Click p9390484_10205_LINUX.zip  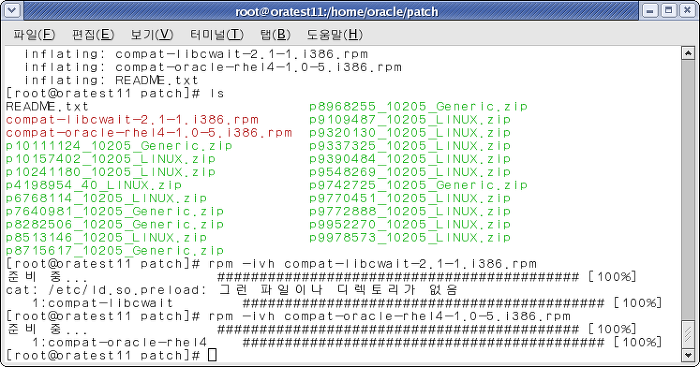point(410,159)
